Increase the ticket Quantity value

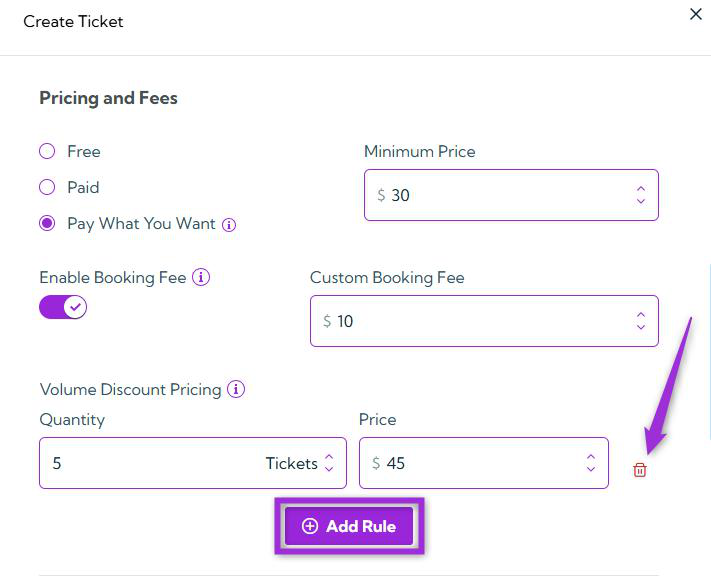(x=329, y=457)
